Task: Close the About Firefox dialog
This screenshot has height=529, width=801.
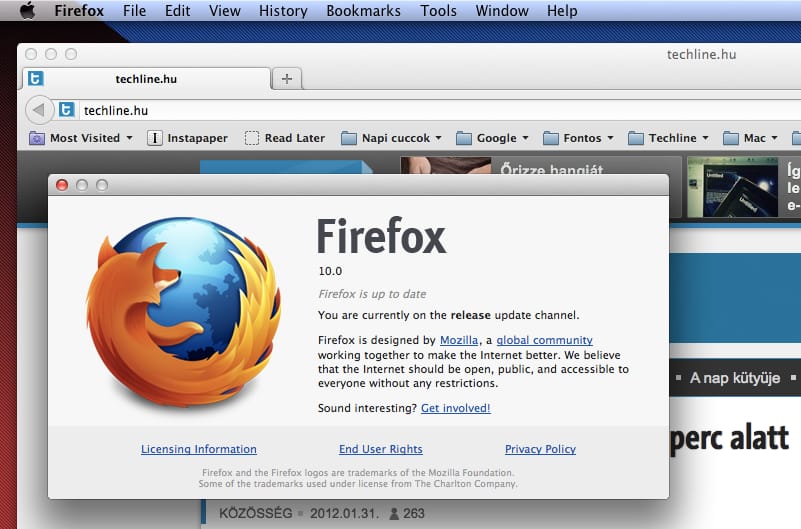Action: [x=62, y=185]
